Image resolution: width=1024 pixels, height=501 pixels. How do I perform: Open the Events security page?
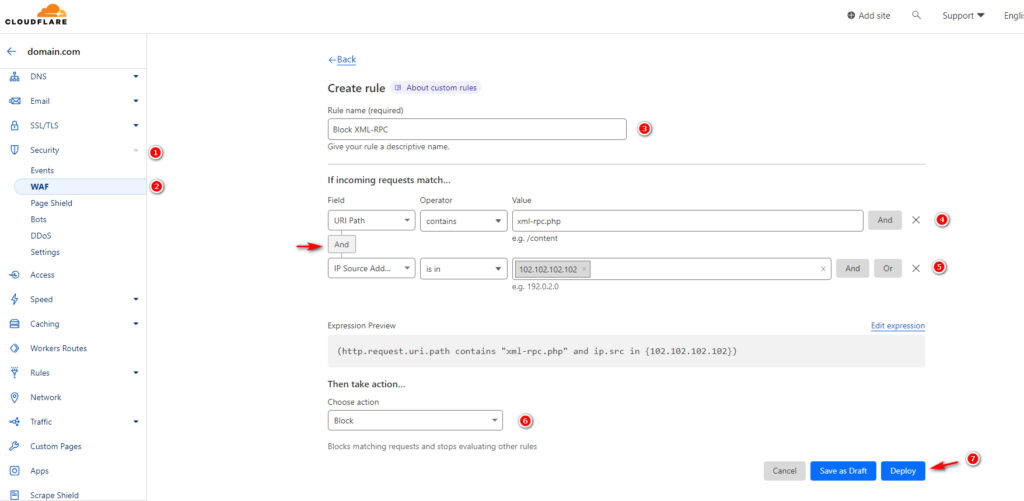(42, 170)
